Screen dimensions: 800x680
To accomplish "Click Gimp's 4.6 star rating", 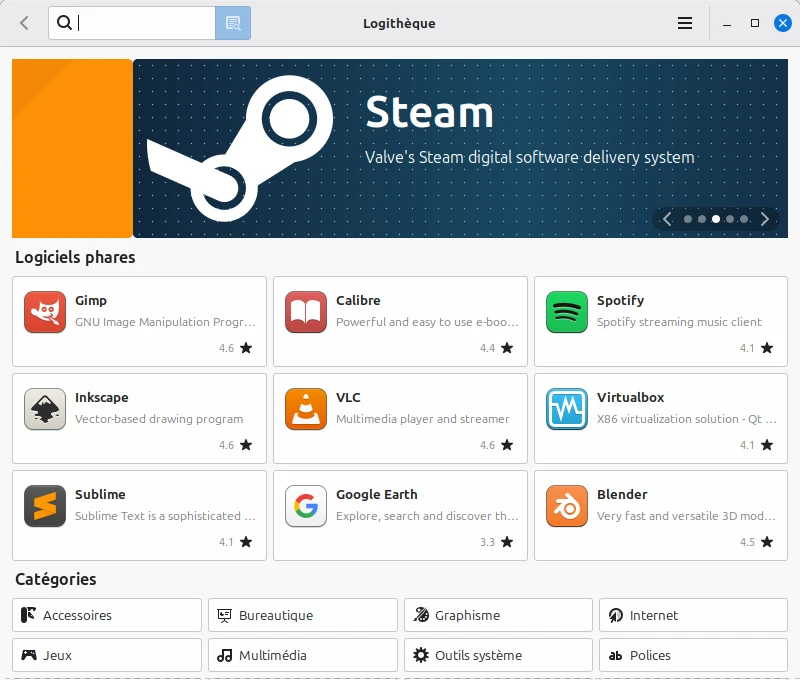I will pos(236,348).
